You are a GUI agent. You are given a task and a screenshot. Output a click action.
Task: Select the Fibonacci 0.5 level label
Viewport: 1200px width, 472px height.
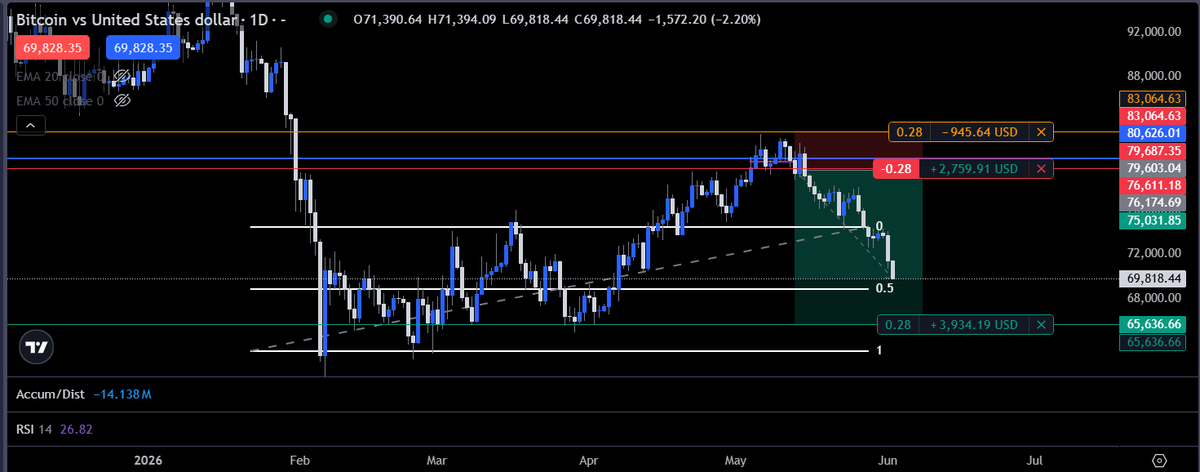tap(884, 288)
